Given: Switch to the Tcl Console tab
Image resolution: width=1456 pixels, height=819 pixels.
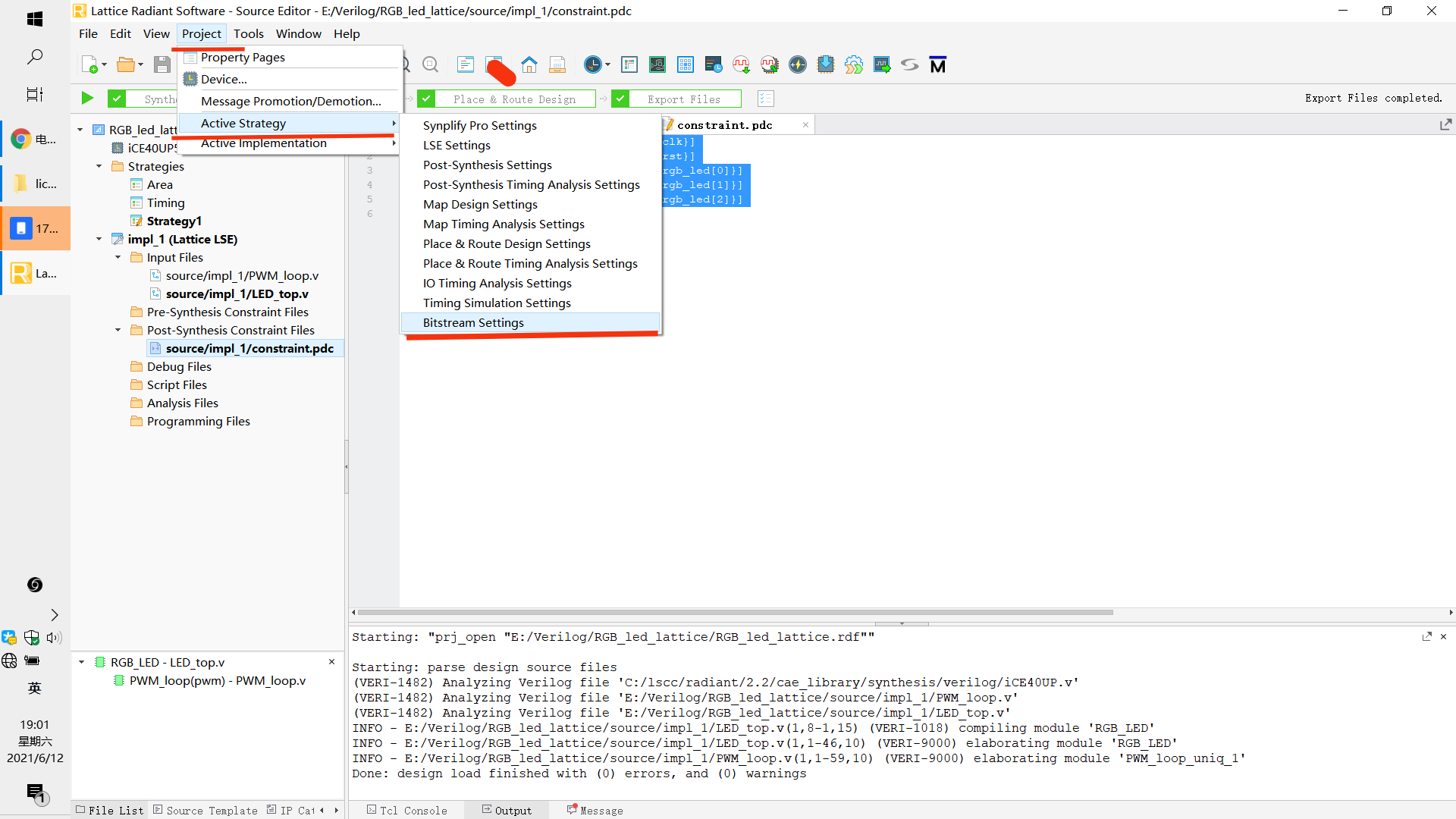Looking at the screenshot, I should [407, 810].
